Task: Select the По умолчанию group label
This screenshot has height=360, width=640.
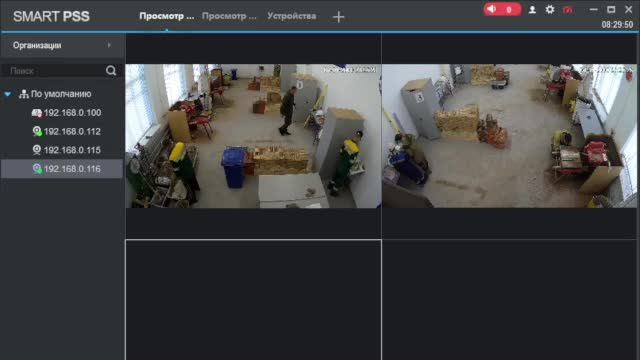Action: (61, 94)
